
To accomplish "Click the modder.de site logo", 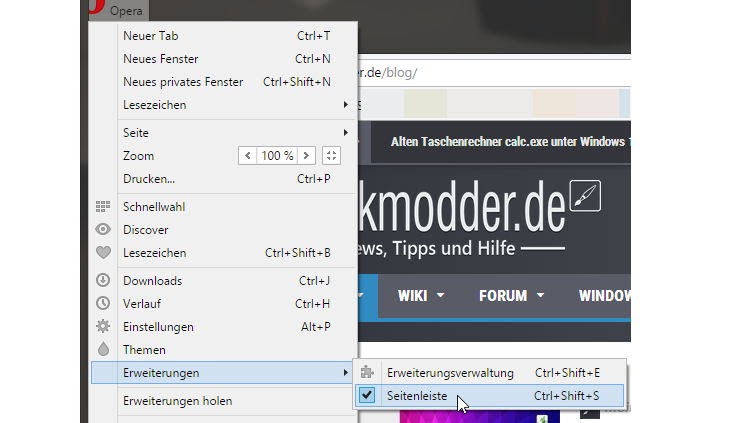I will [x=462, y=206].
